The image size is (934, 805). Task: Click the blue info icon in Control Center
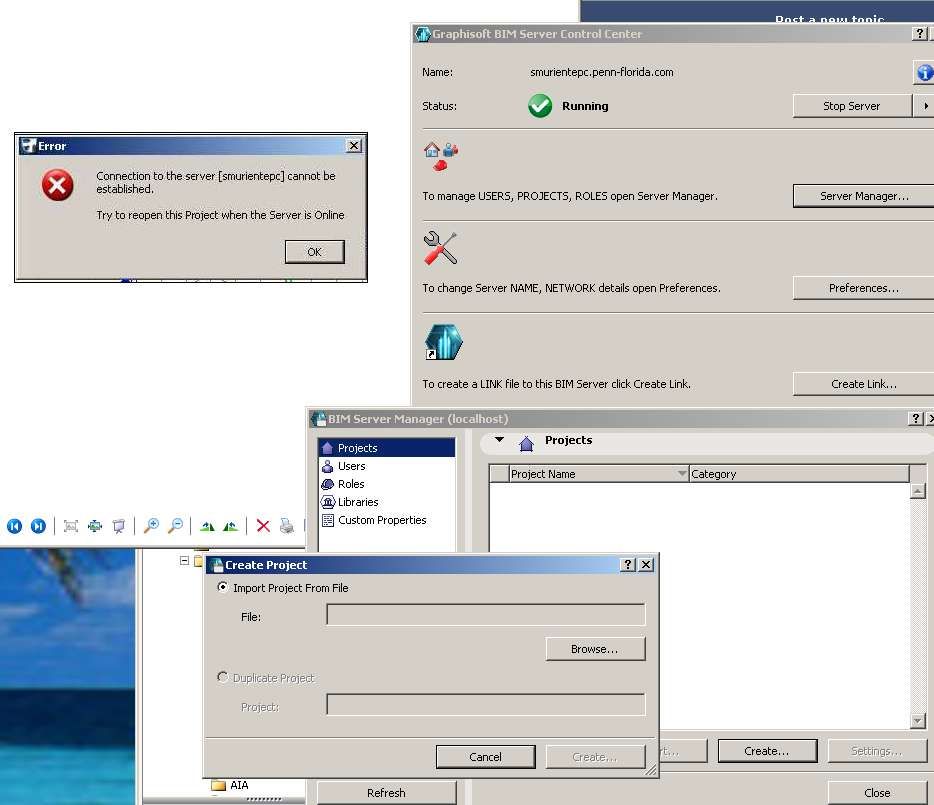point(924,73)
